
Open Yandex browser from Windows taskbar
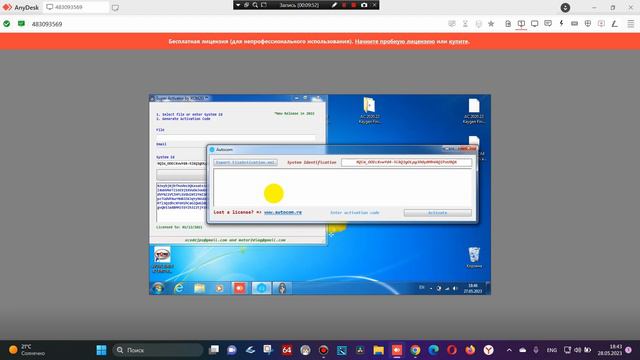point(489,350)
